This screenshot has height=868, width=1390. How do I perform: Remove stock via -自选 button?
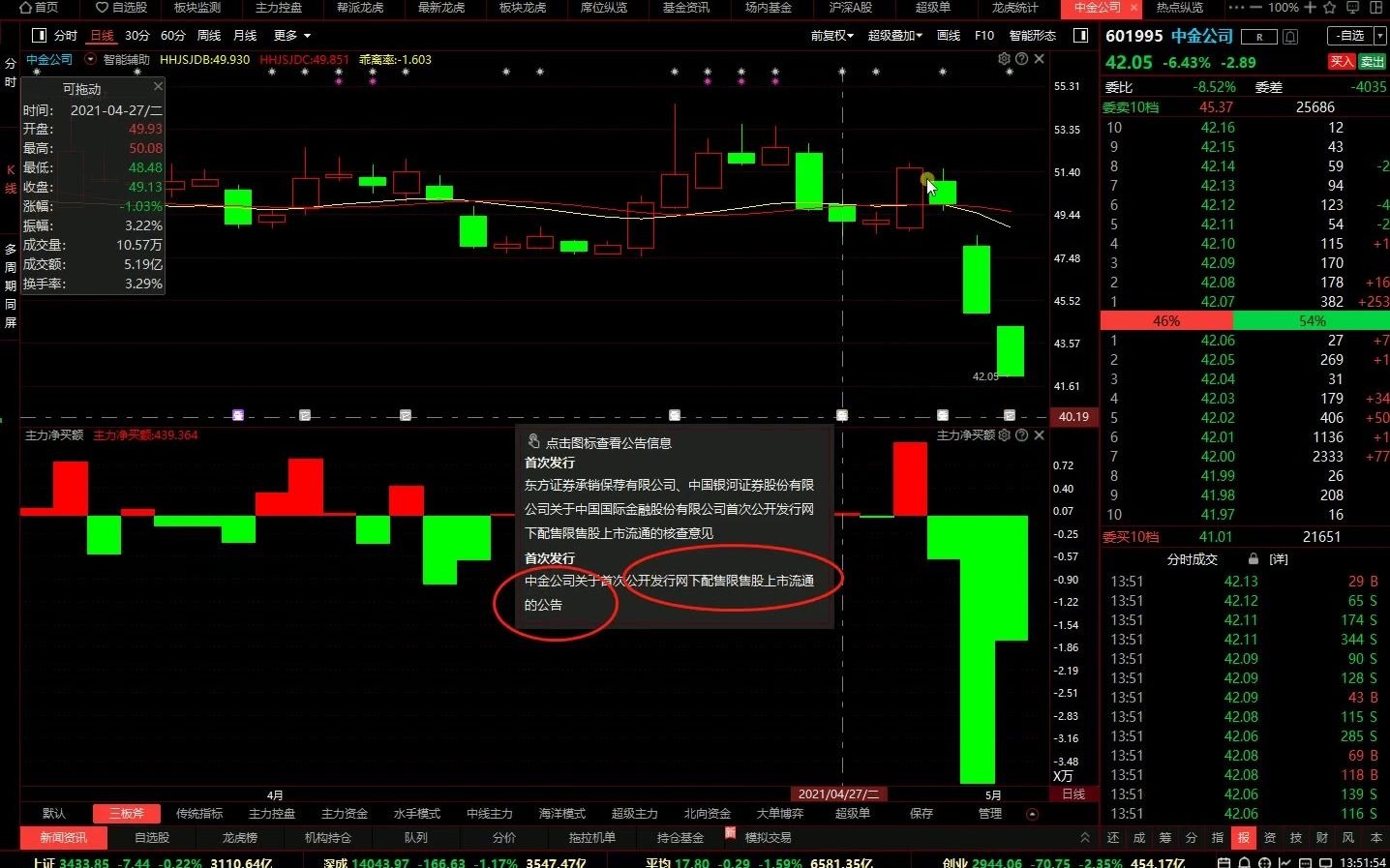coord(1350,36)
